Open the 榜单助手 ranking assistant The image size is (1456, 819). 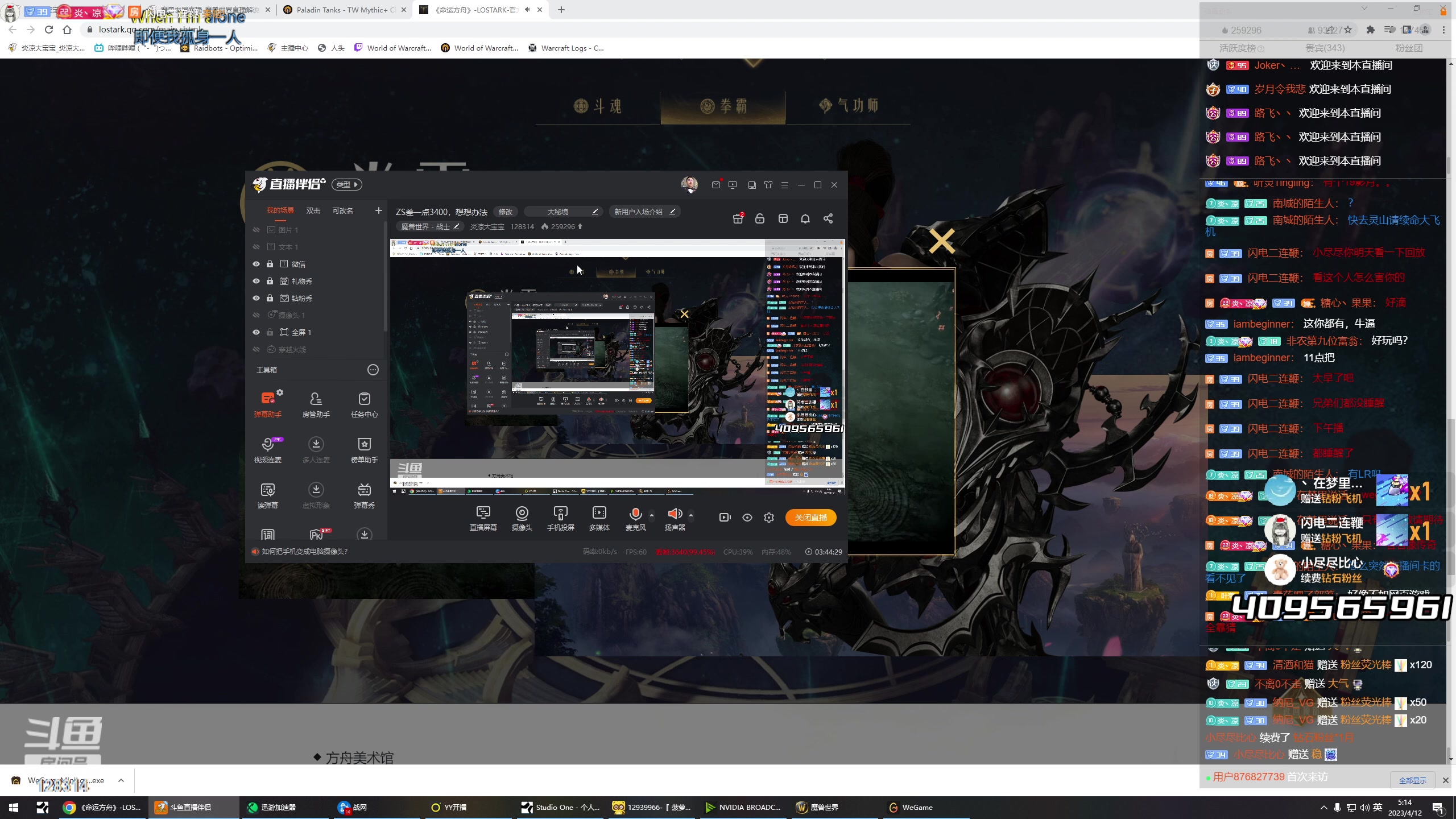(x=365, y=450)
